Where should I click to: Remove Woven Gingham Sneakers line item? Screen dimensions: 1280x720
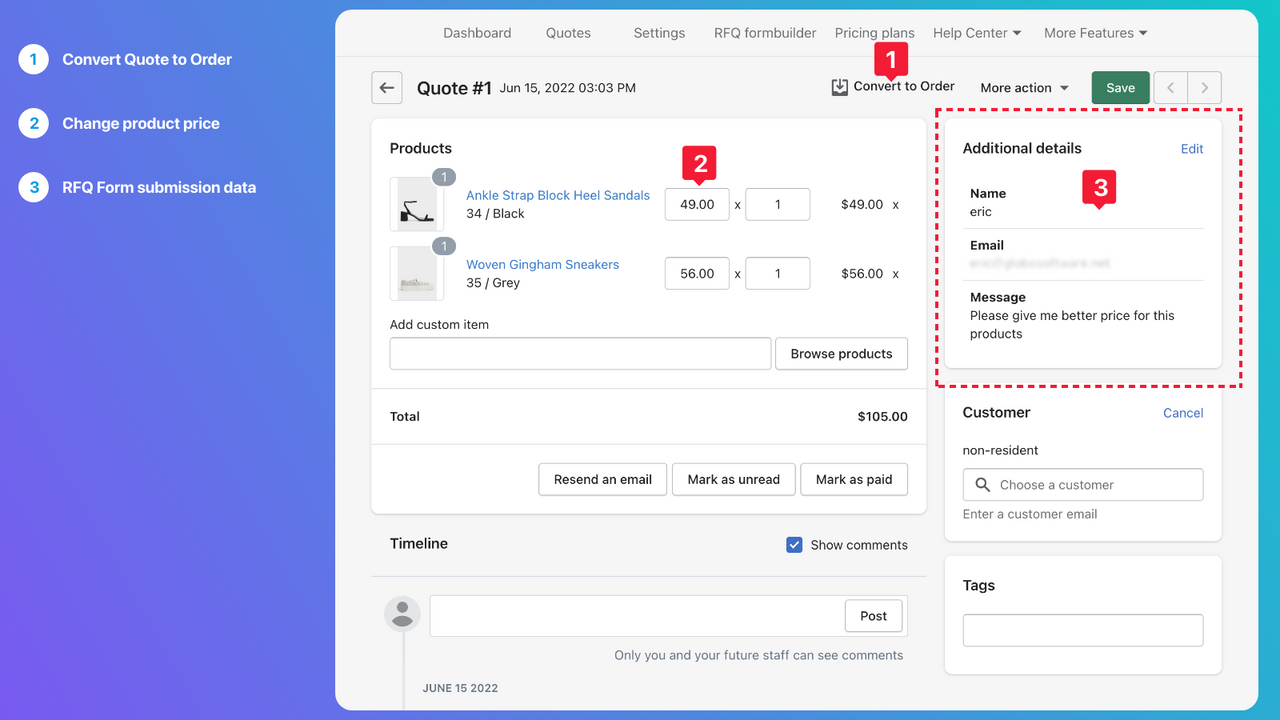coord(895,274)
